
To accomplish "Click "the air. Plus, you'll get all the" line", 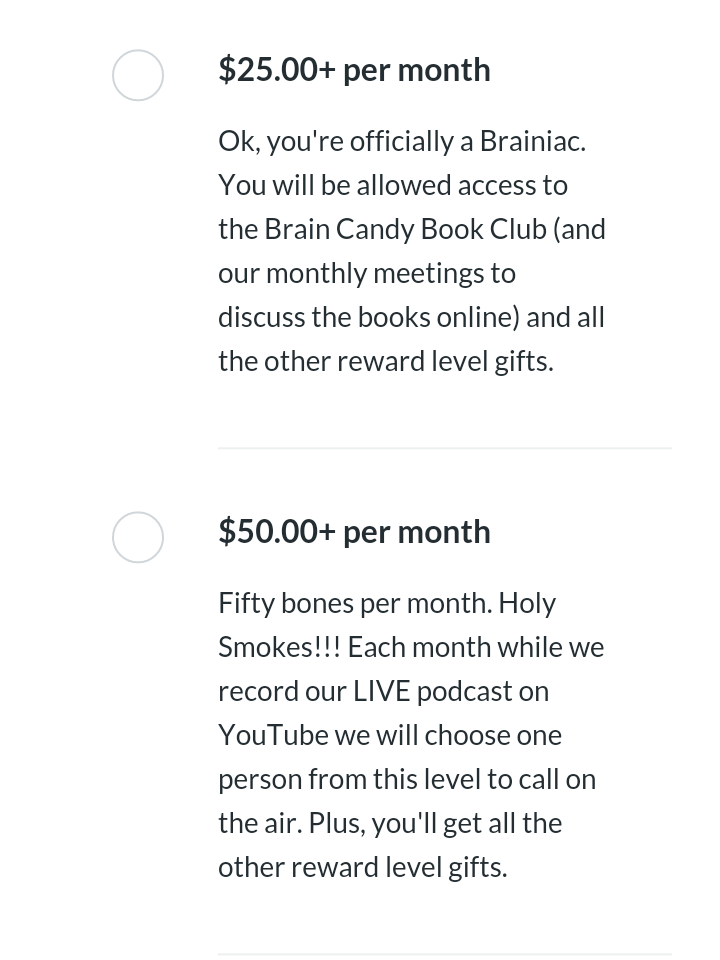I will coord(390,824).
